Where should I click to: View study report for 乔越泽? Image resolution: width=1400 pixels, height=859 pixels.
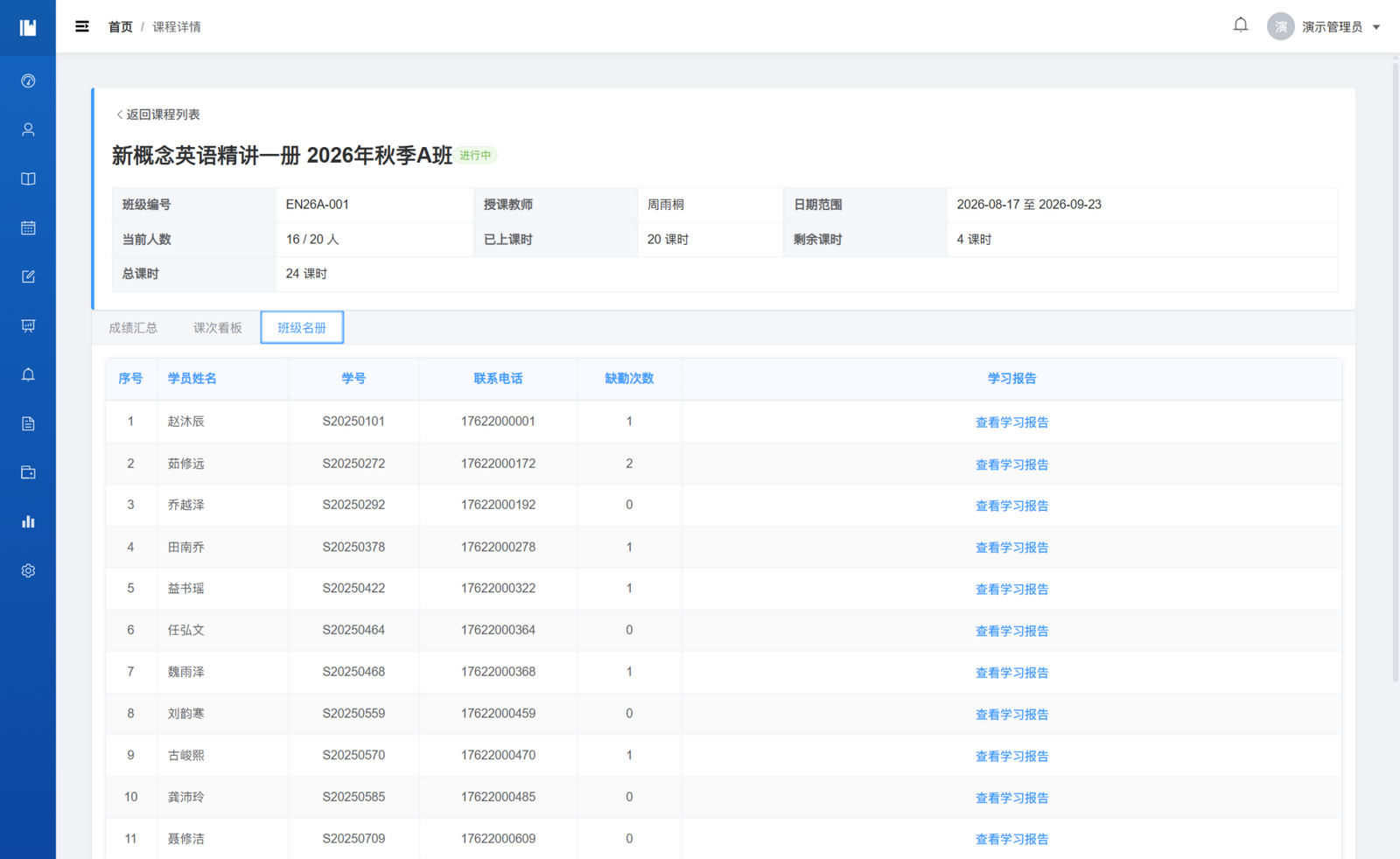1011,506
